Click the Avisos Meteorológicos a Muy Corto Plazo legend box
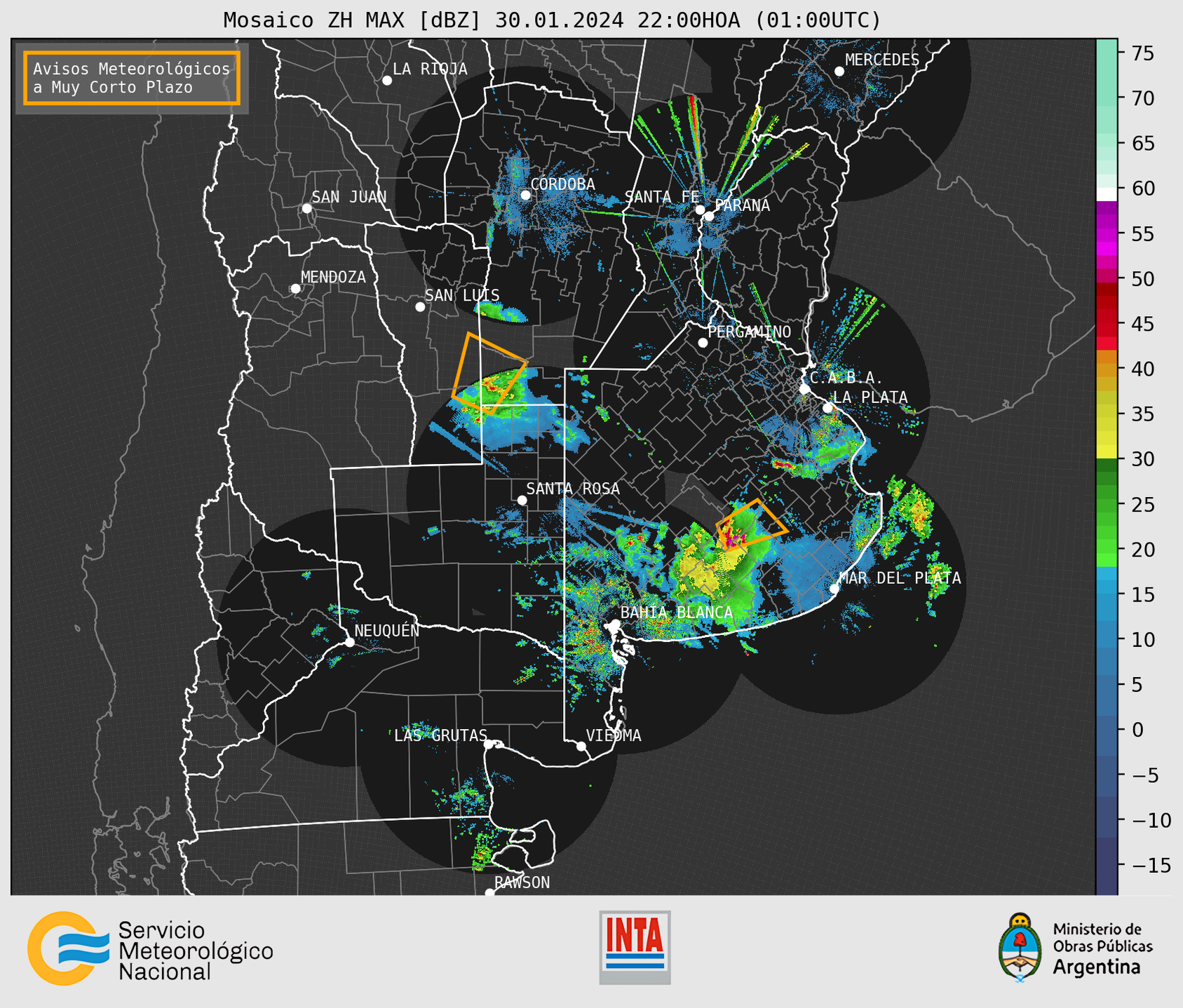Image resolution: width=1183 pixels, height=1008 pixels. click(132, 78)
